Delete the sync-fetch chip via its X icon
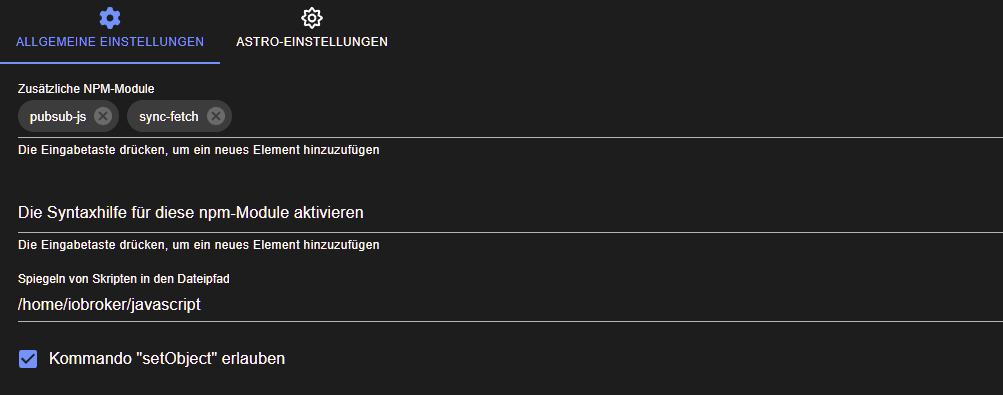Image resolution: width=1003 pixels, height=395 pixels. [216, 116]
